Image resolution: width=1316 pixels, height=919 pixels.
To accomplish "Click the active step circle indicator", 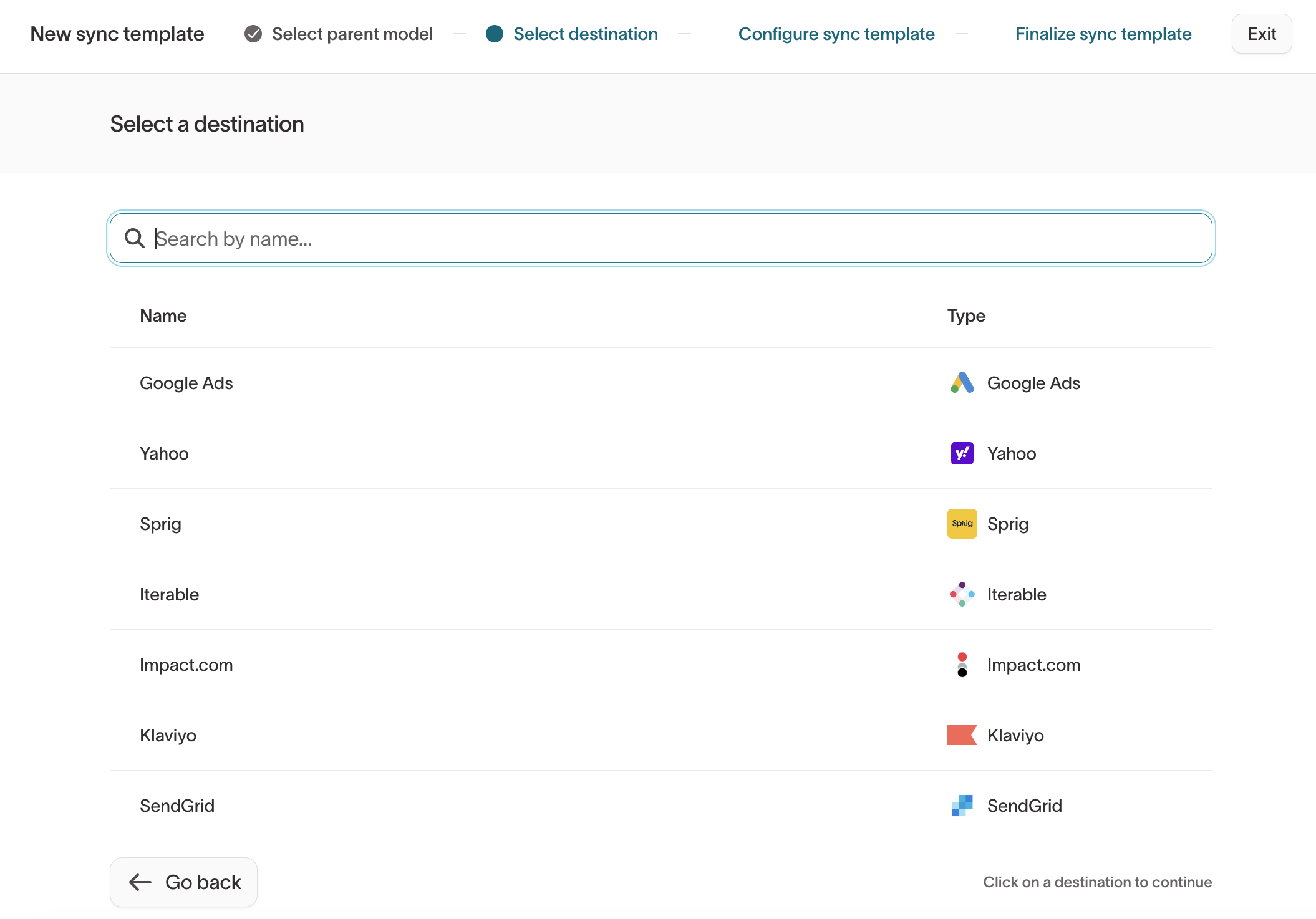I will (495, 34).
